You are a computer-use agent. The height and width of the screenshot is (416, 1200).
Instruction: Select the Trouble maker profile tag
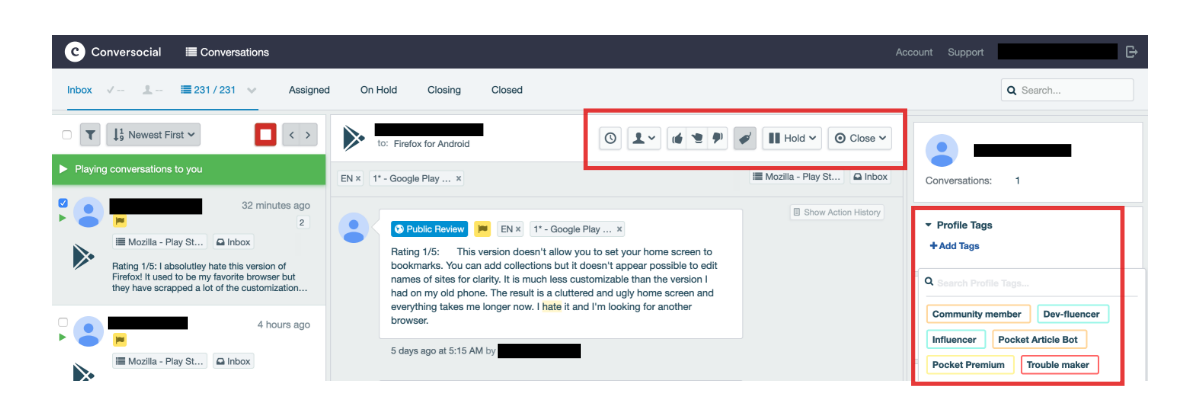[x=1058, y=365]
